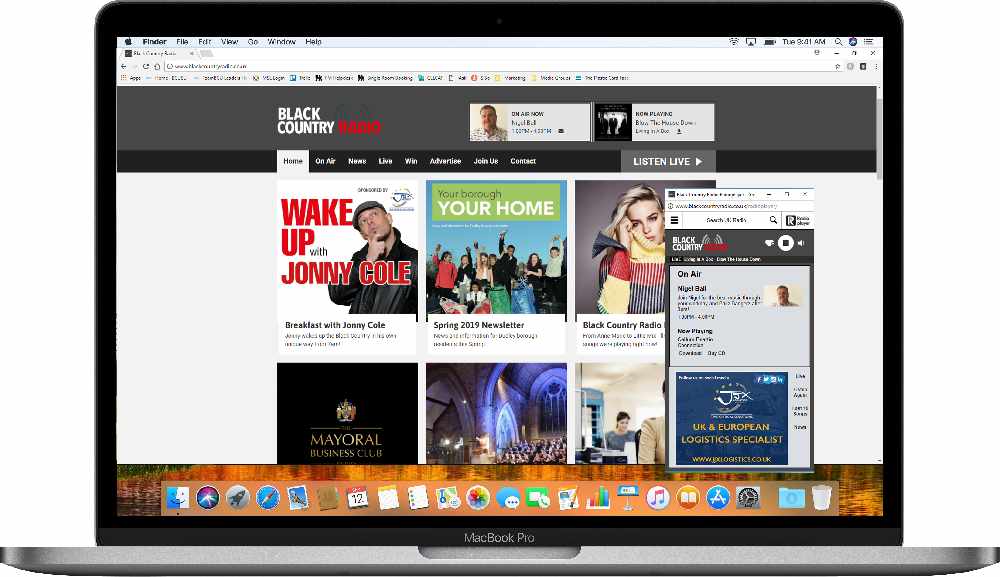This screenshot has width=1000, height=577.
Task: Go to Home navigation tab
Action: click(x=293, y=161)
